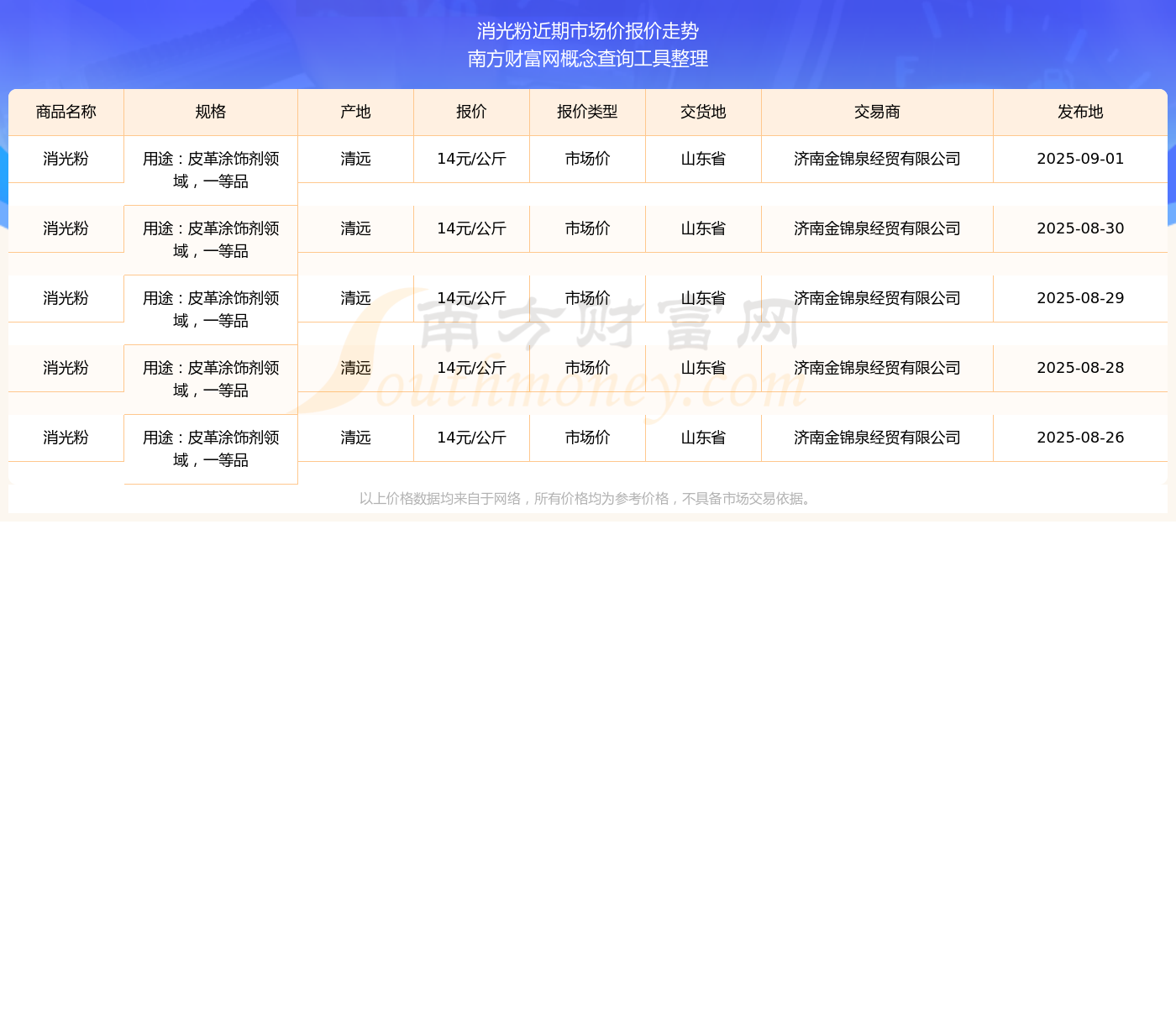Viewport: 1176px width, 1012px height.
Task: Click the 14元/公斤 price for 2025-08-30
Action: click(472, 228)
